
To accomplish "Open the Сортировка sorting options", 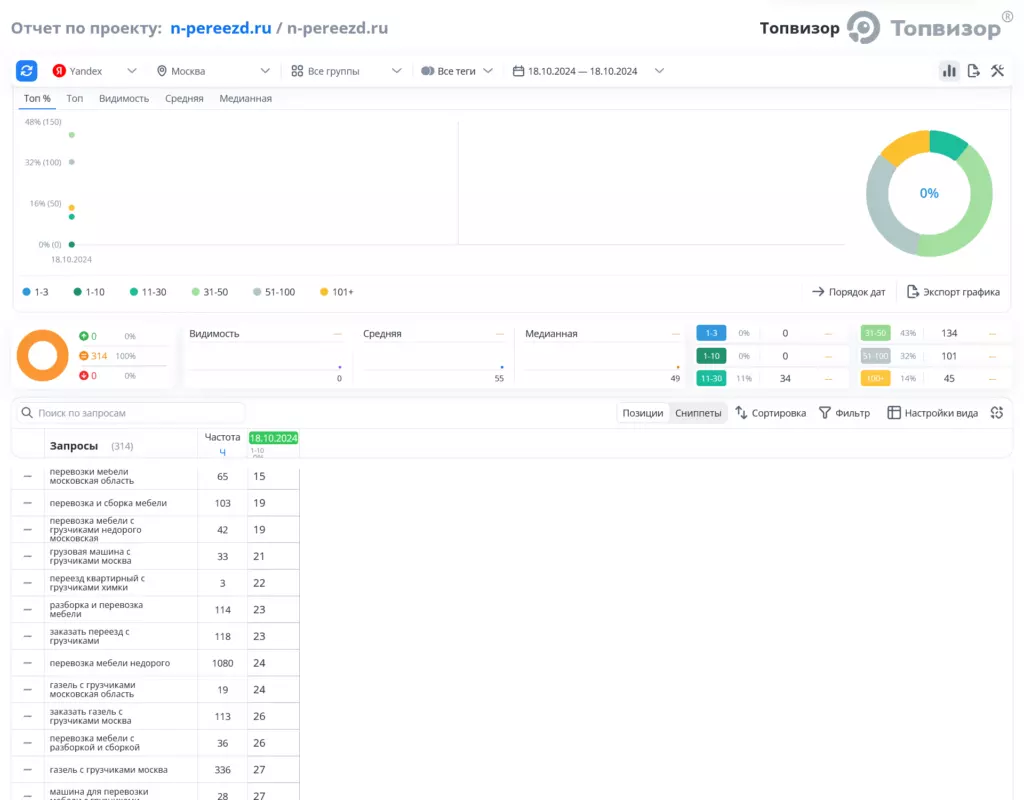I will tap(771, 413).
